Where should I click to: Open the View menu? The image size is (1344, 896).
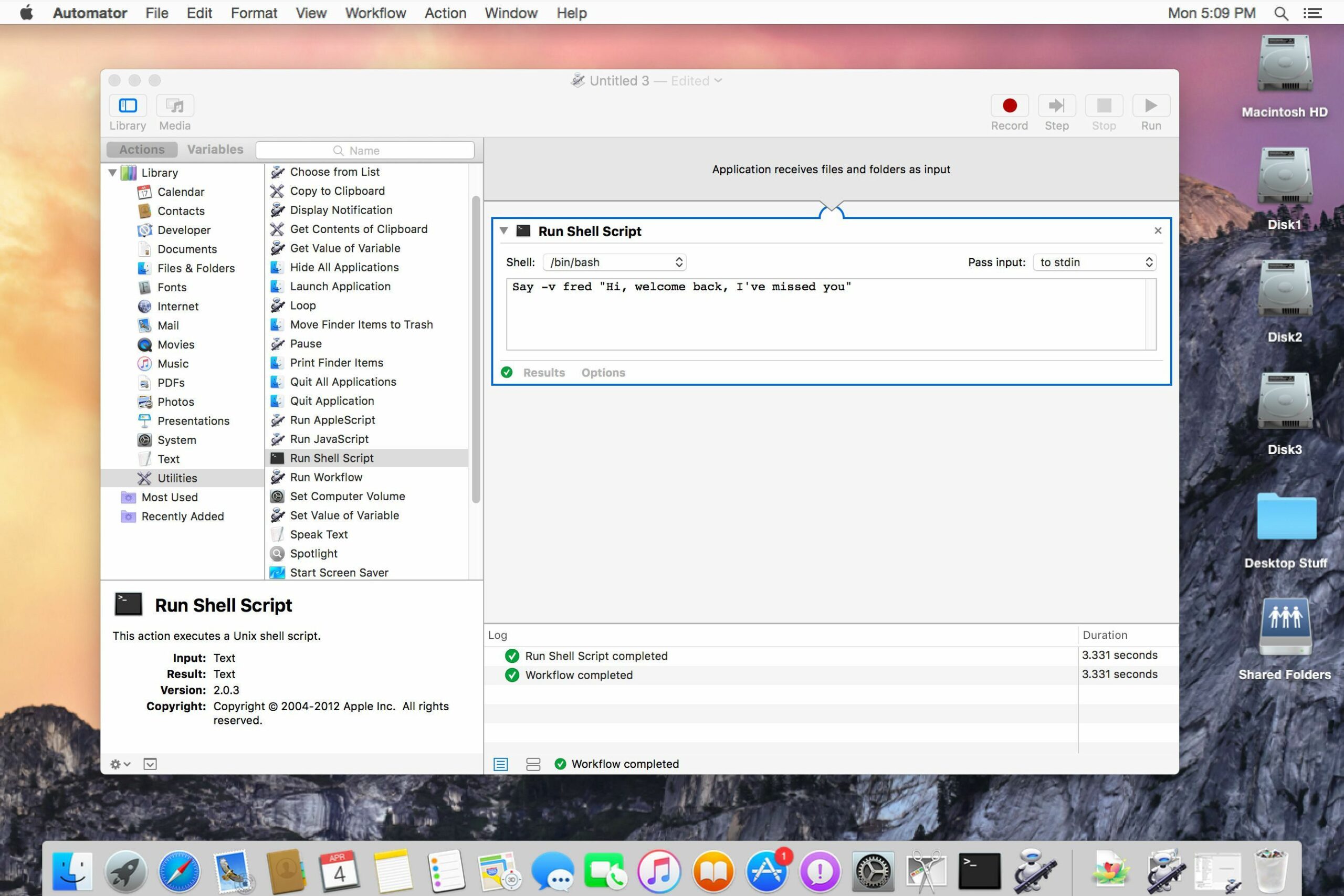pos(311,13)
